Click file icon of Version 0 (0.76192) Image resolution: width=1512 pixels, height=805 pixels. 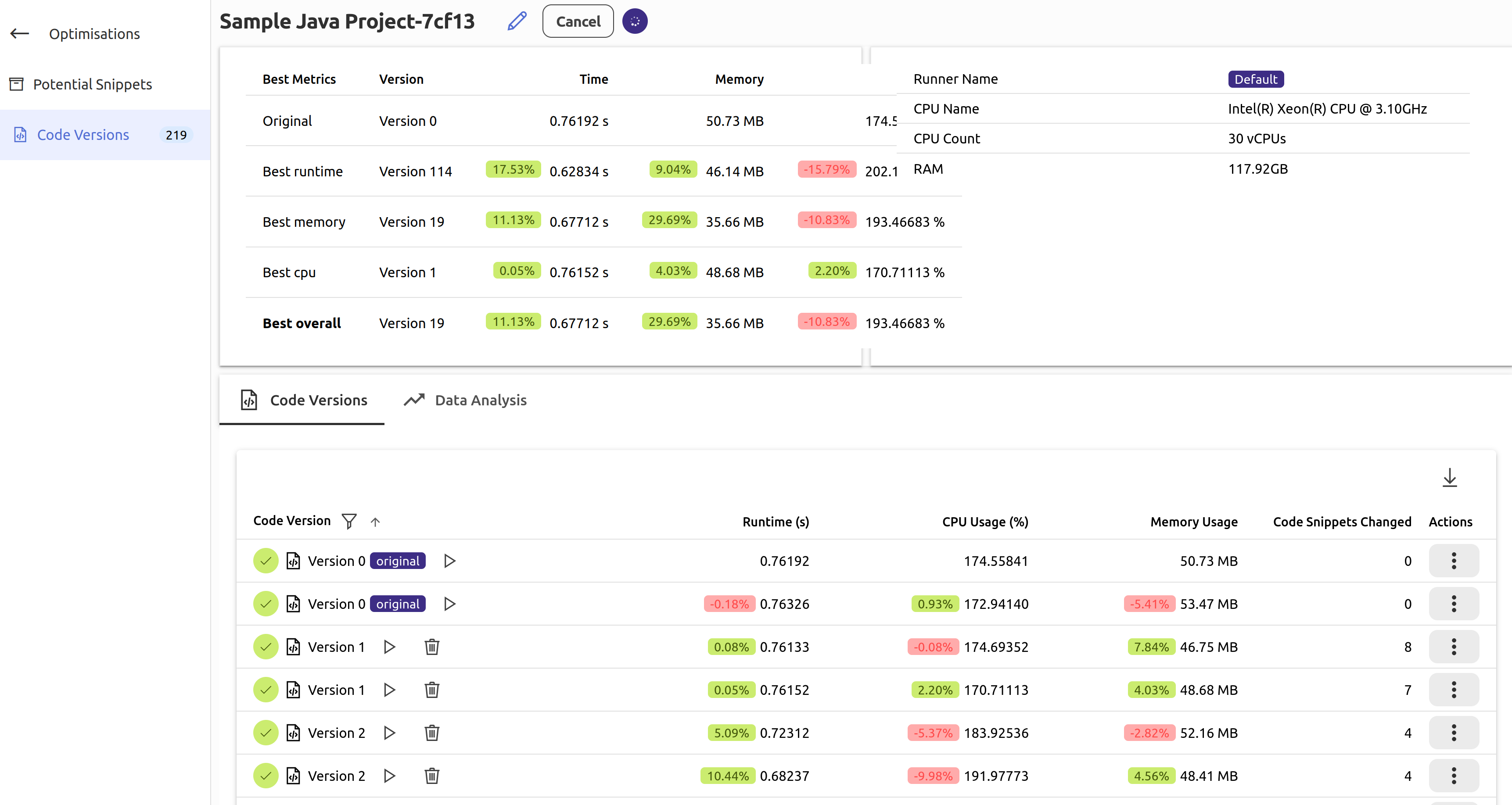pyautogui.click(x=293, y=561)
